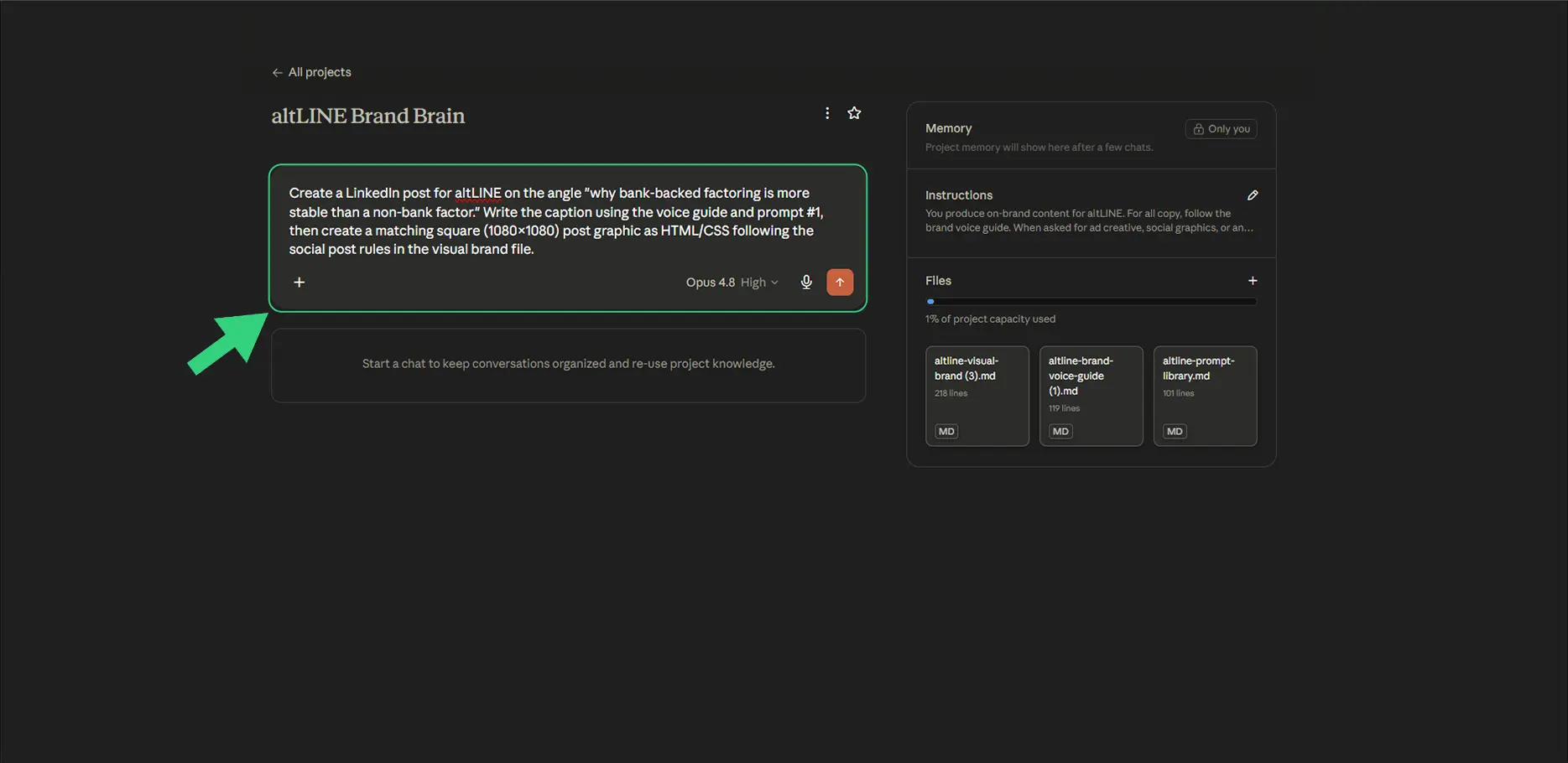The width and height of the screenshot is (1568, 763).
Task: Edit project instructions with the pencil icon
Action: click(x=1253, y=195)
